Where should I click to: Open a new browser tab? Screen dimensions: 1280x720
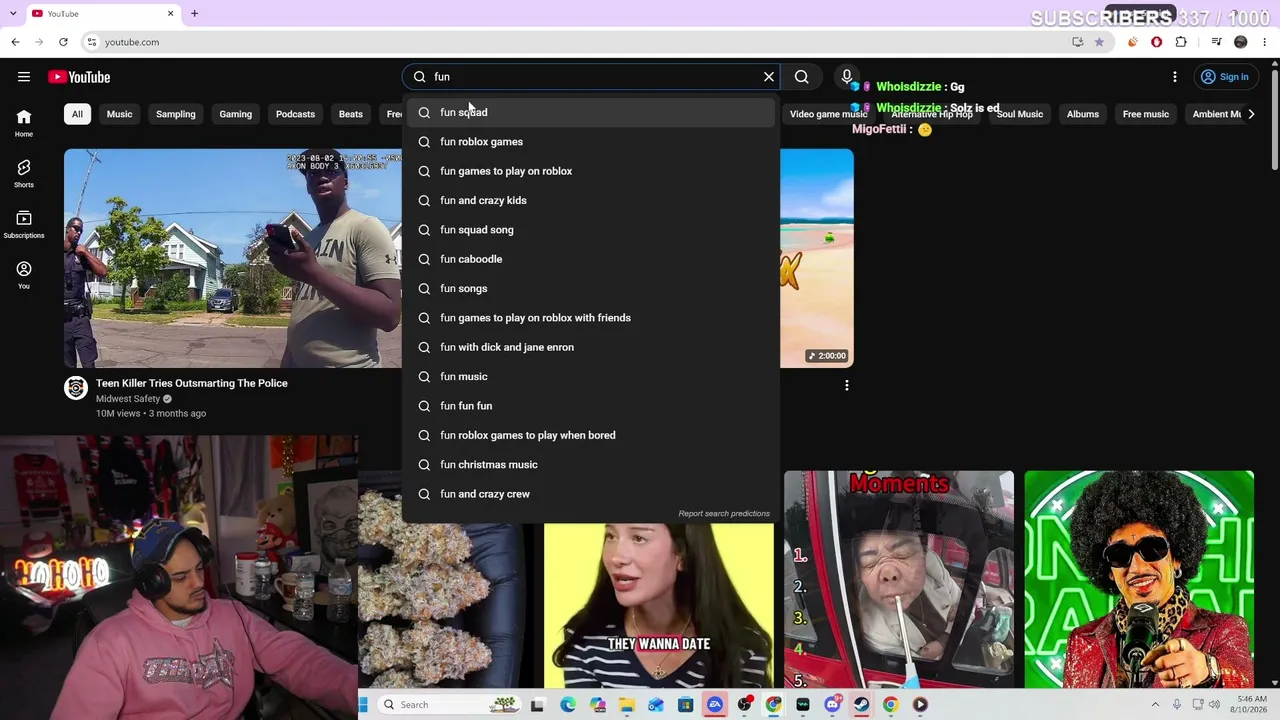(x=194, y=14)
